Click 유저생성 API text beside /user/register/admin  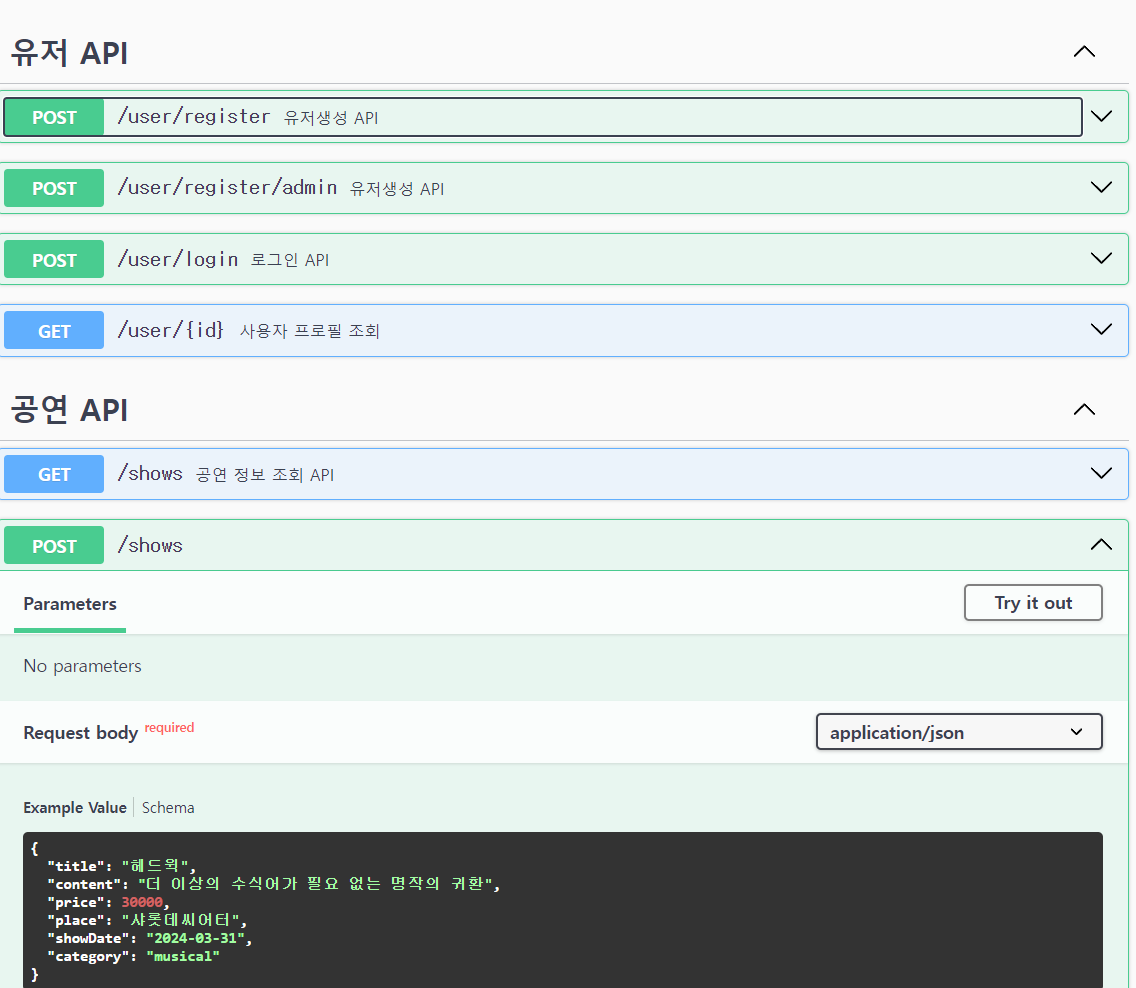[x=397, y=189]
